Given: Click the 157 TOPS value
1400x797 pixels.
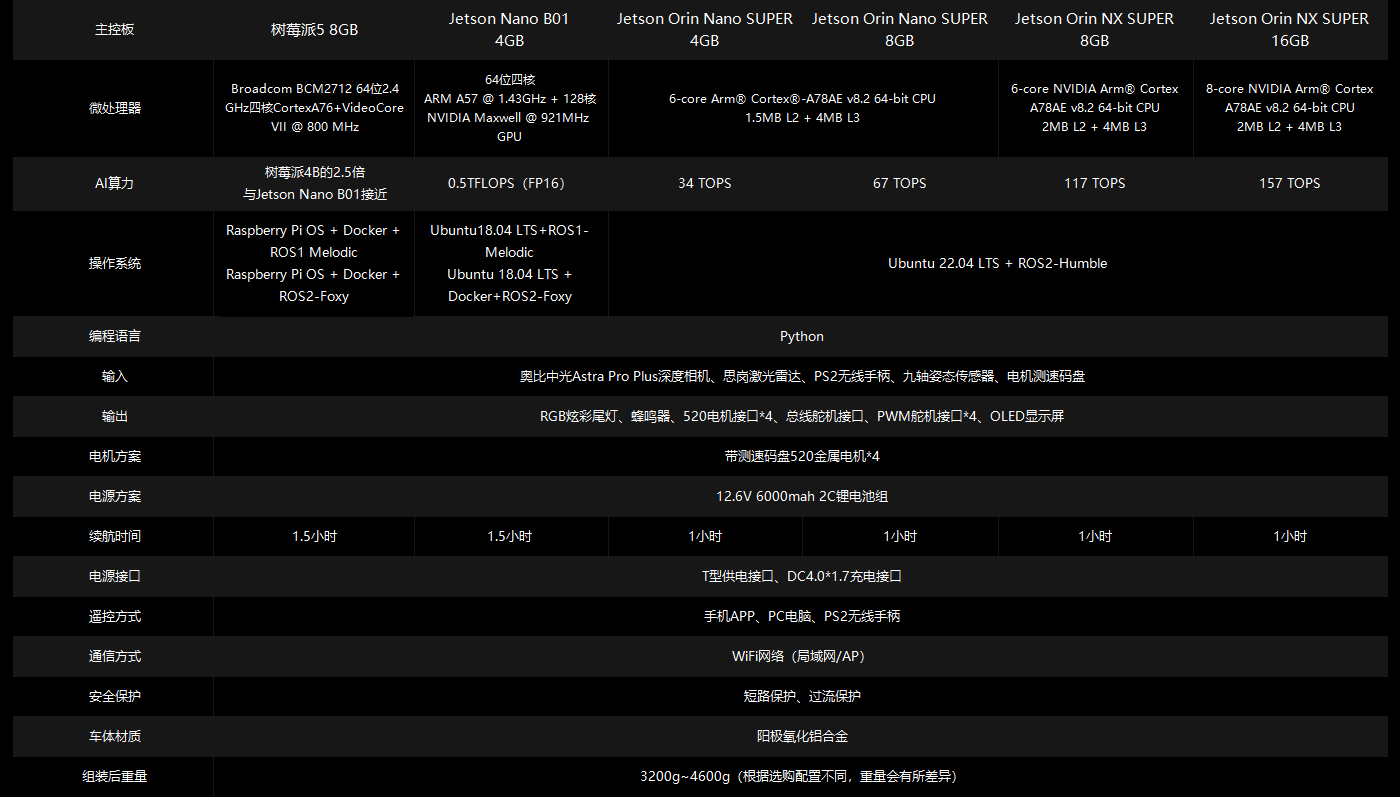Looking at the screenshot, I should [1290, 183].
